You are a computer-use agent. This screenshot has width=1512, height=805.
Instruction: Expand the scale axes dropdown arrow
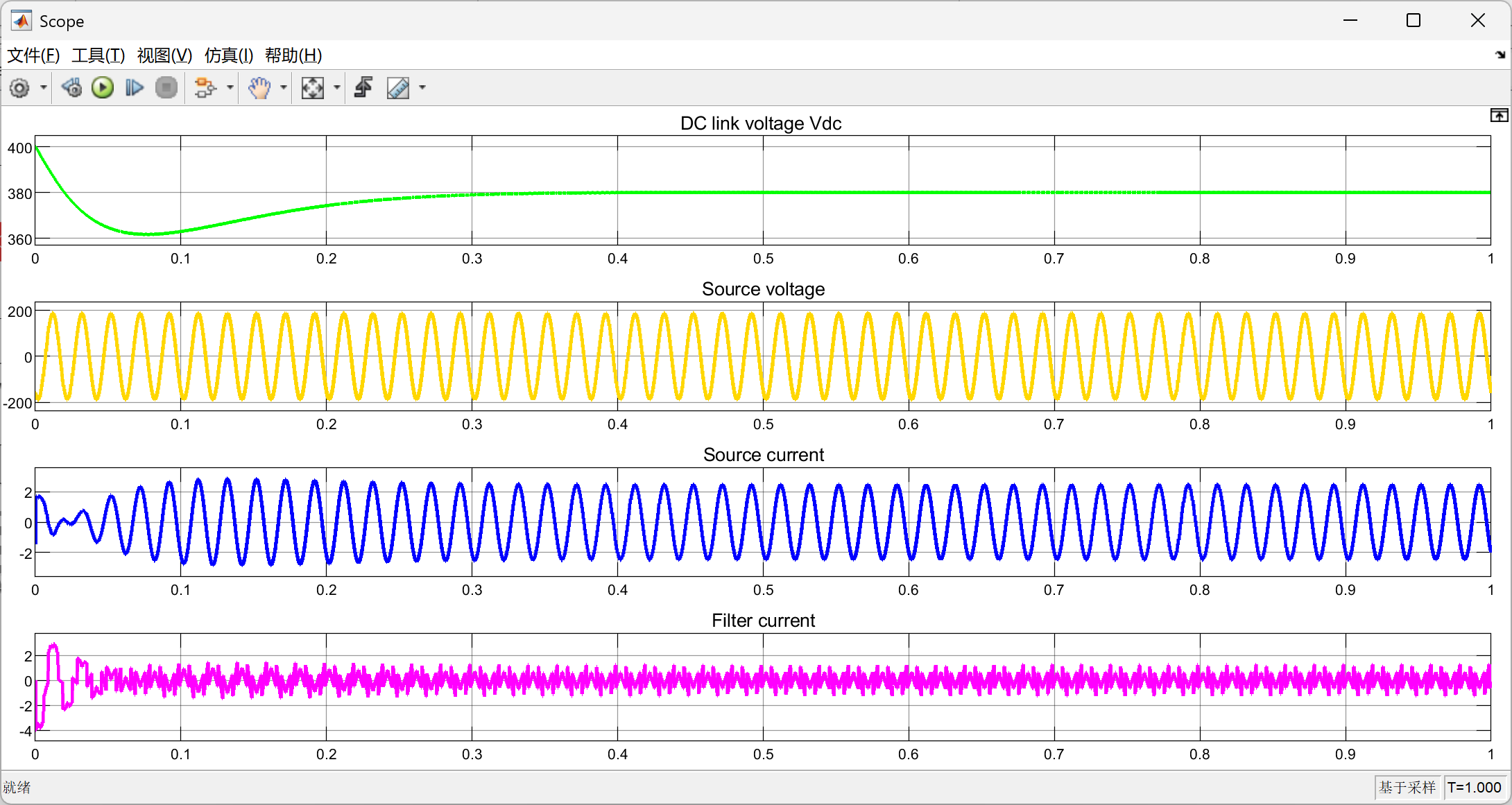pos(337,88)
